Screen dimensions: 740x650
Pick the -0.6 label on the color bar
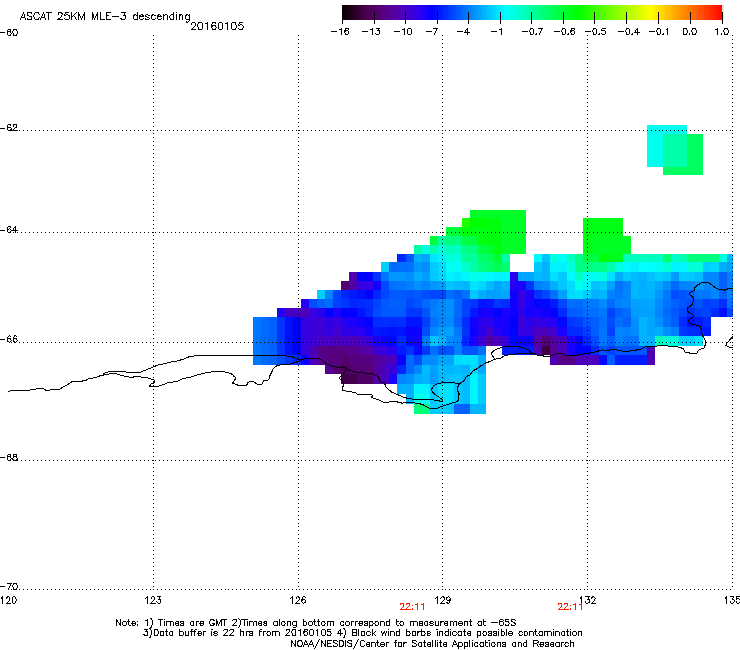(x=564, y=32)
